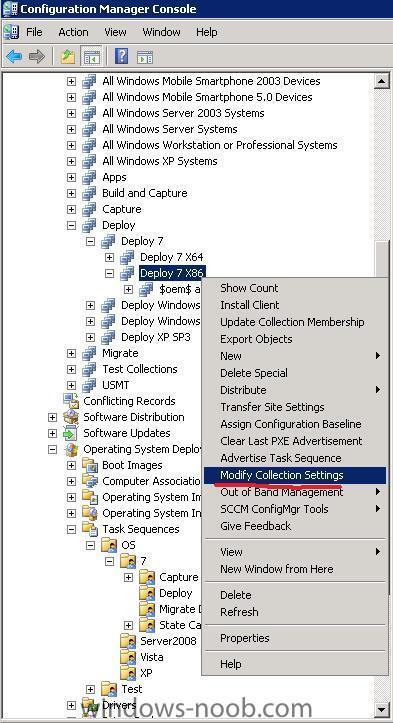The height and width of the screenshot is (723, 393).
Task: Click the Task Sequences node icon
Action: (89, 529)
